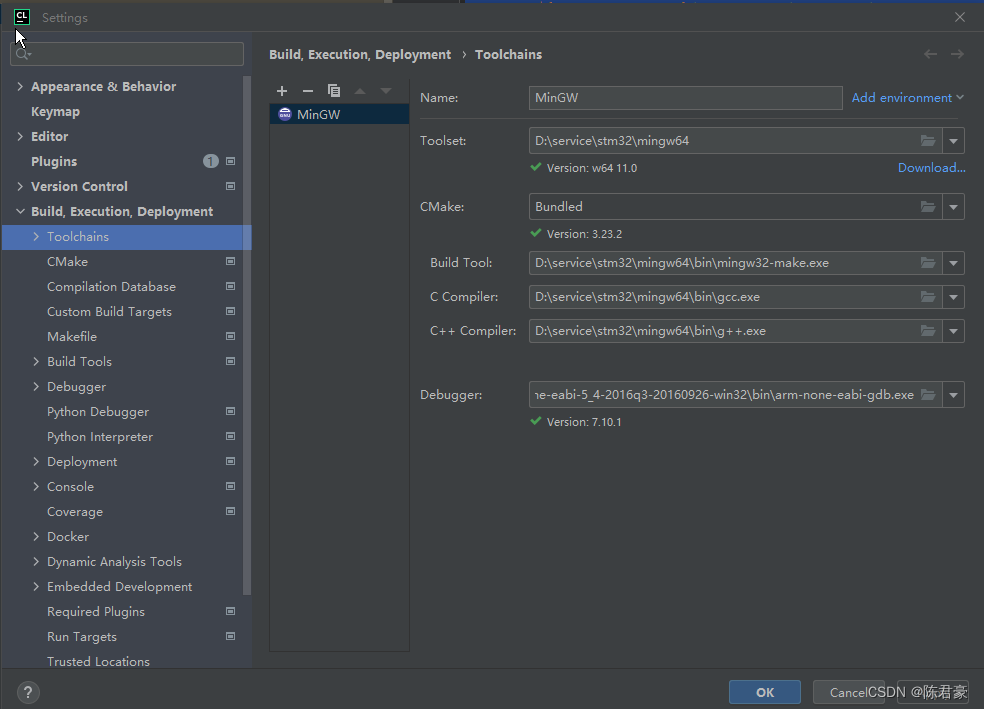The width and height of the screenshot is (984, 709).
Task: Click project-level icon next to Run Targets
Action: 230,636
